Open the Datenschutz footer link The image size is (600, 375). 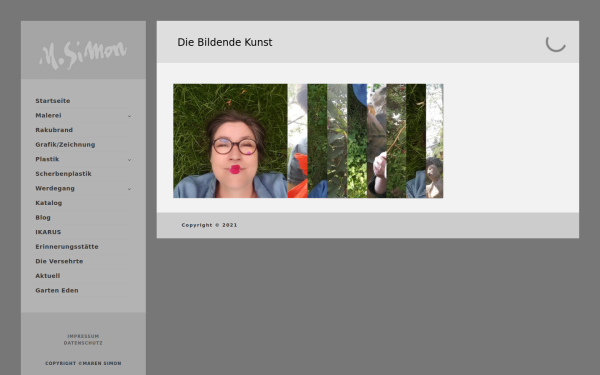(x=83, y=343)
